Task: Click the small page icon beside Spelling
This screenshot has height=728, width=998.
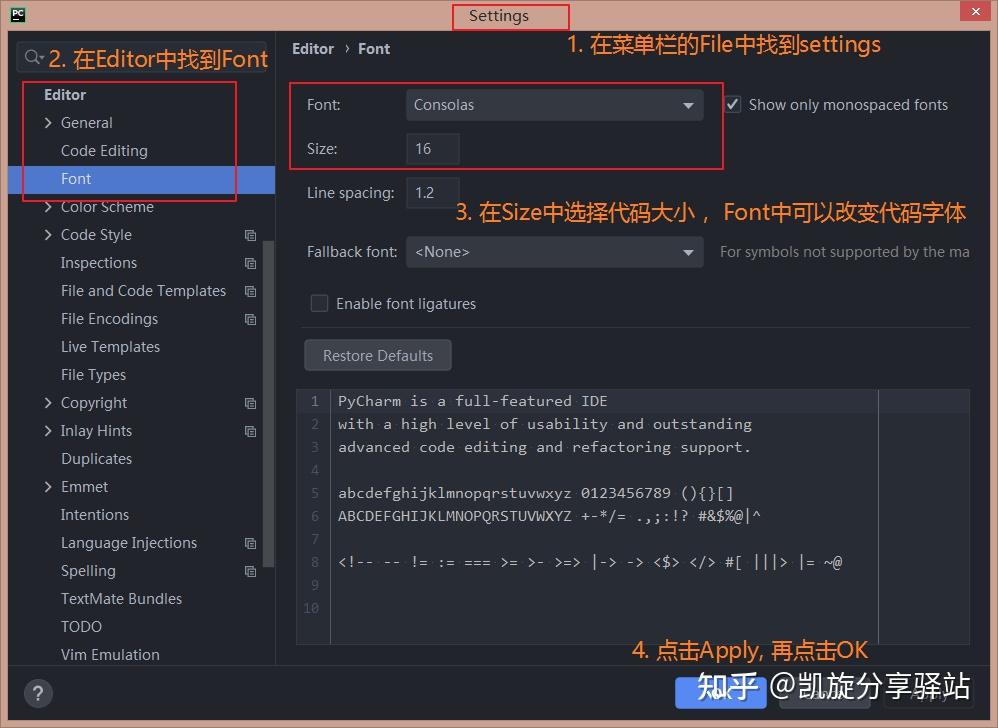Action: [250, 571]
